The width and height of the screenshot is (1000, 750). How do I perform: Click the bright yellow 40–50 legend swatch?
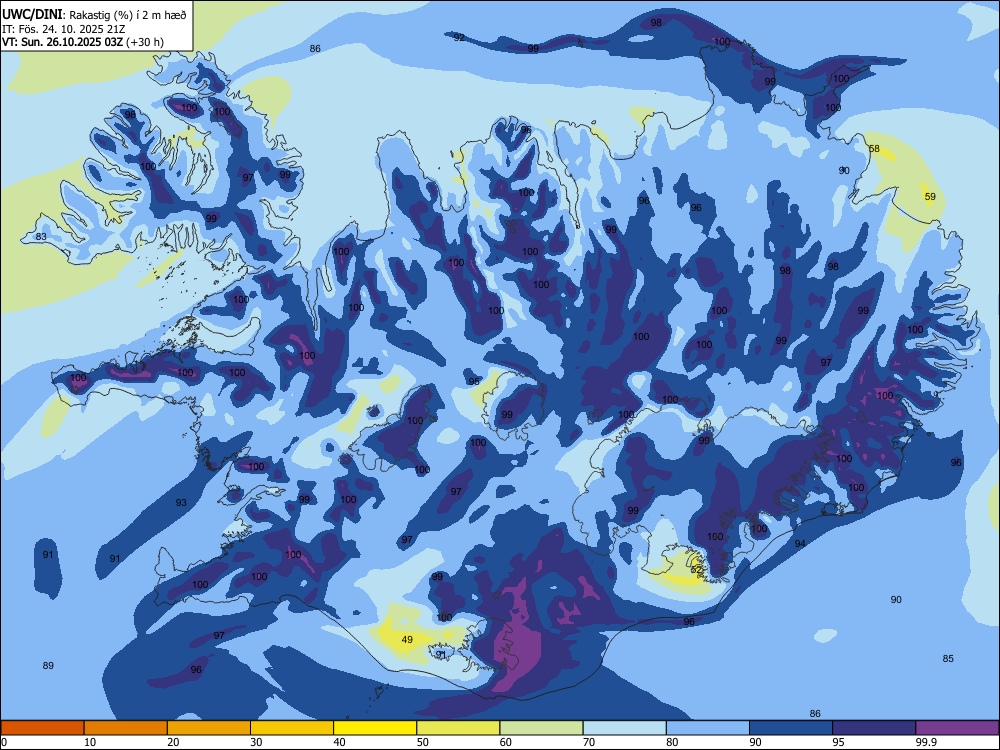pyautogui.click(x=375, y=728)
